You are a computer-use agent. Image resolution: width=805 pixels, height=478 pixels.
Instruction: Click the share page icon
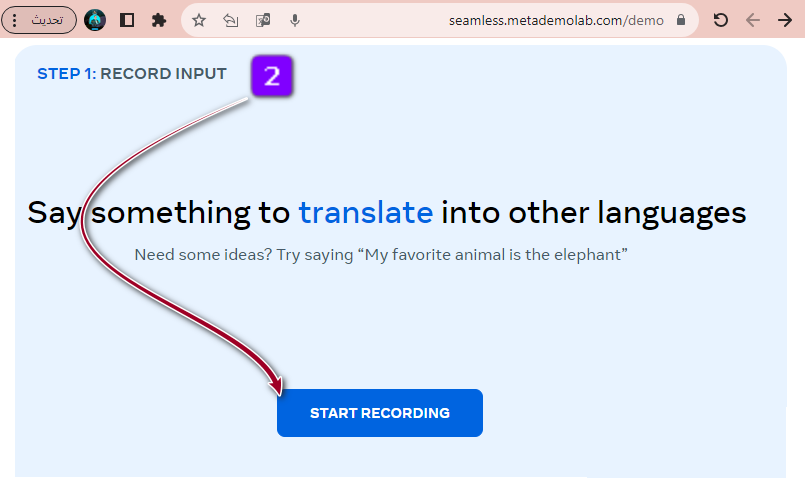[231, 20]
